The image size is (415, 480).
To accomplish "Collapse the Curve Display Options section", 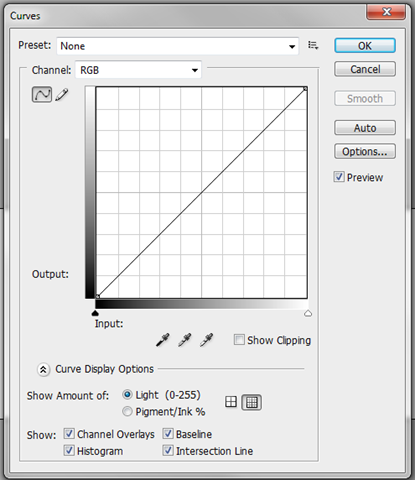I will 43,369.
